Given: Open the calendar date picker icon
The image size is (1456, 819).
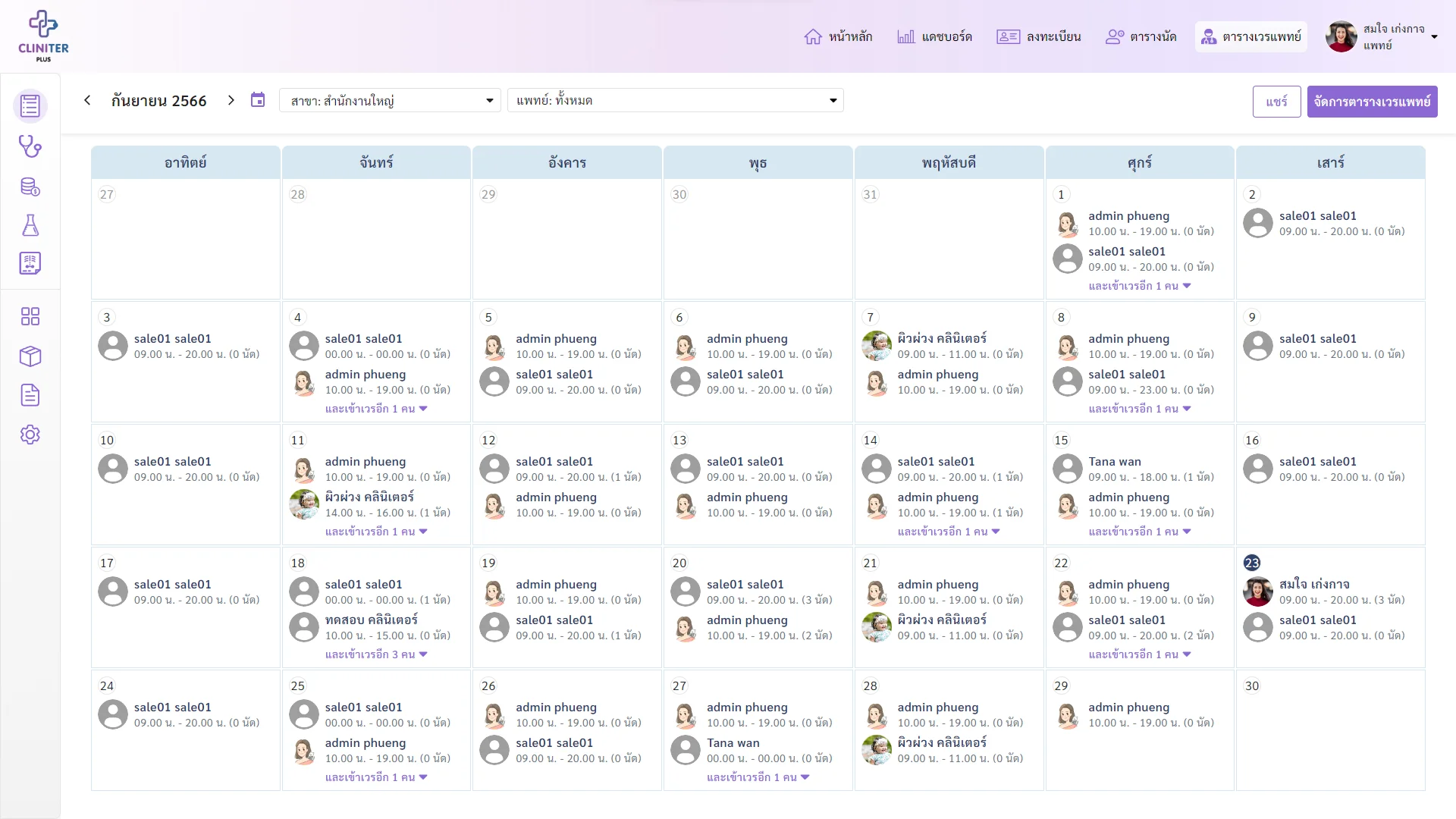Looking at the screenshot, I should tap(258, 100).
